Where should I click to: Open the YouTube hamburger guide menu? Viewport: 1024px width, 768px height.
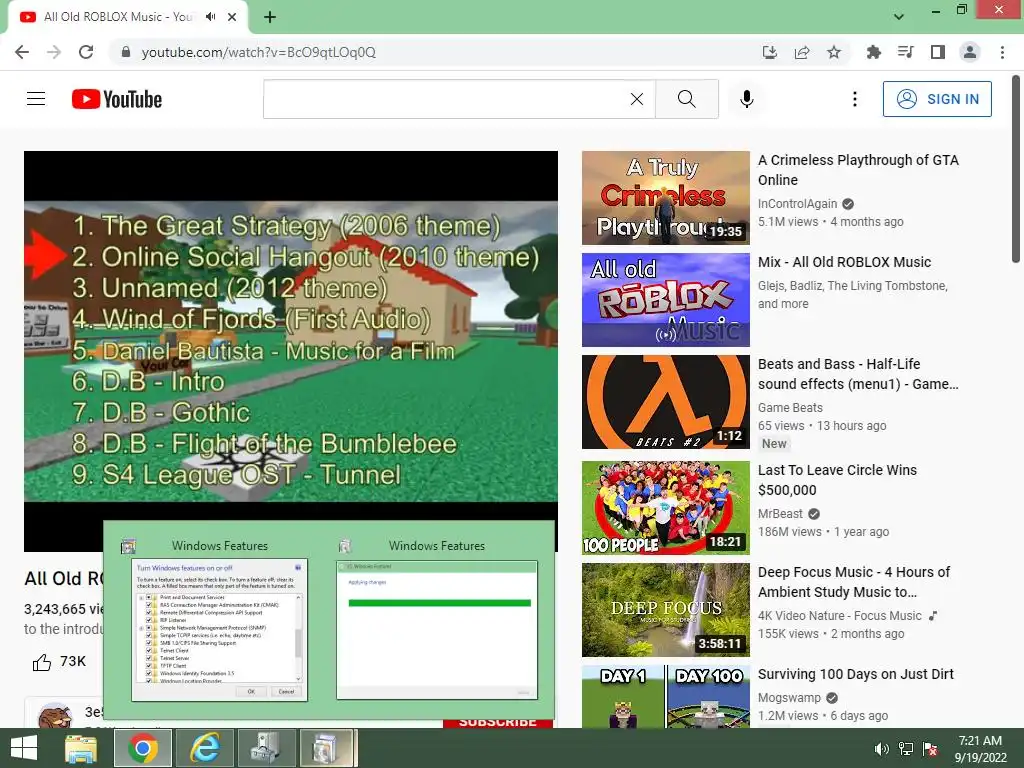tap(36, 99)
